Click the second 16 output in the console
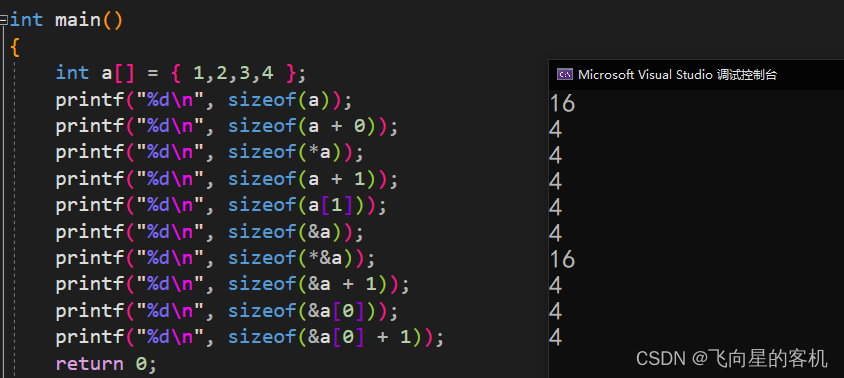 click(562, 260)
